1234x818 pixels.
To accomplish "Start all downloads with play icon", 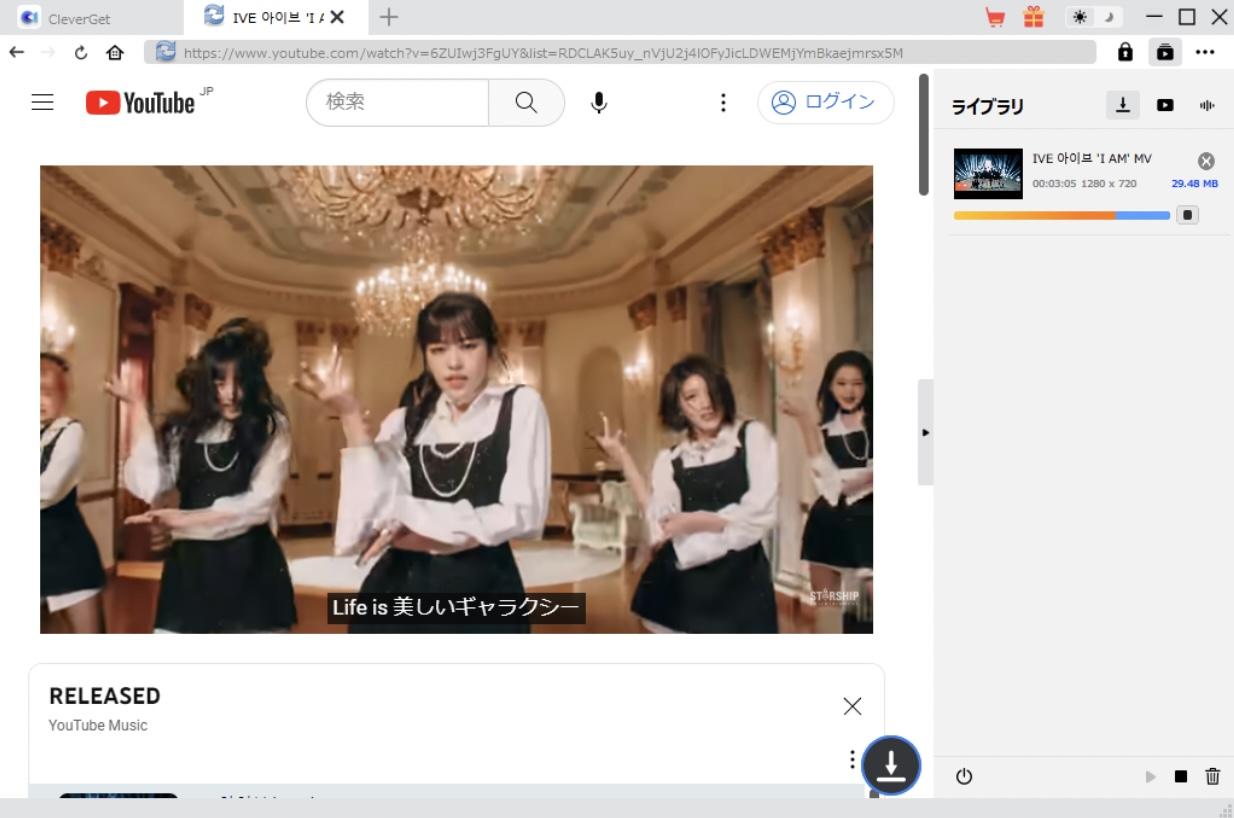I will point(1150,776).
